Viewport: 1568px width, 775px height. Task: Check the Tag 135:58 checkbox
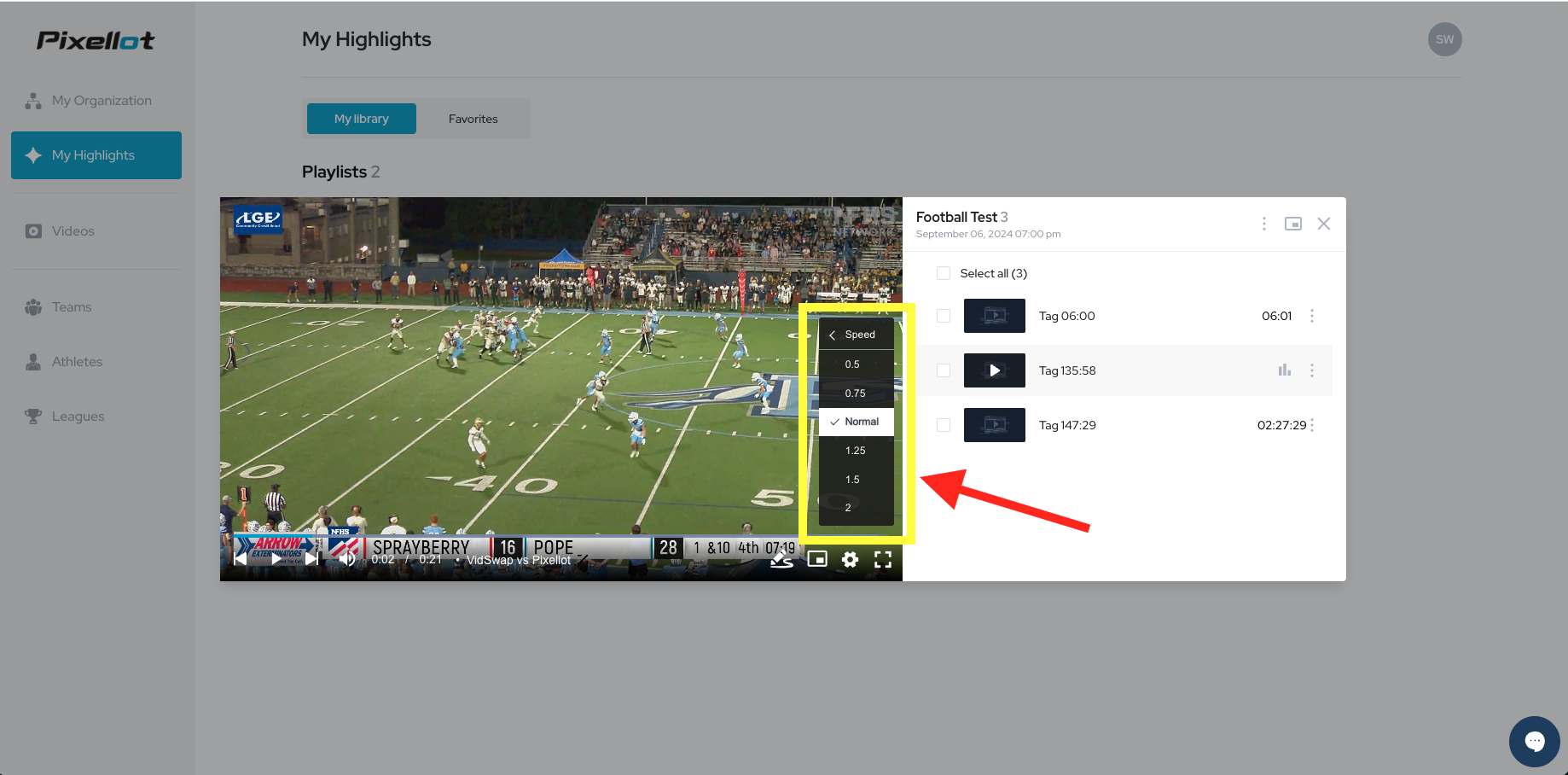[944, 370]
